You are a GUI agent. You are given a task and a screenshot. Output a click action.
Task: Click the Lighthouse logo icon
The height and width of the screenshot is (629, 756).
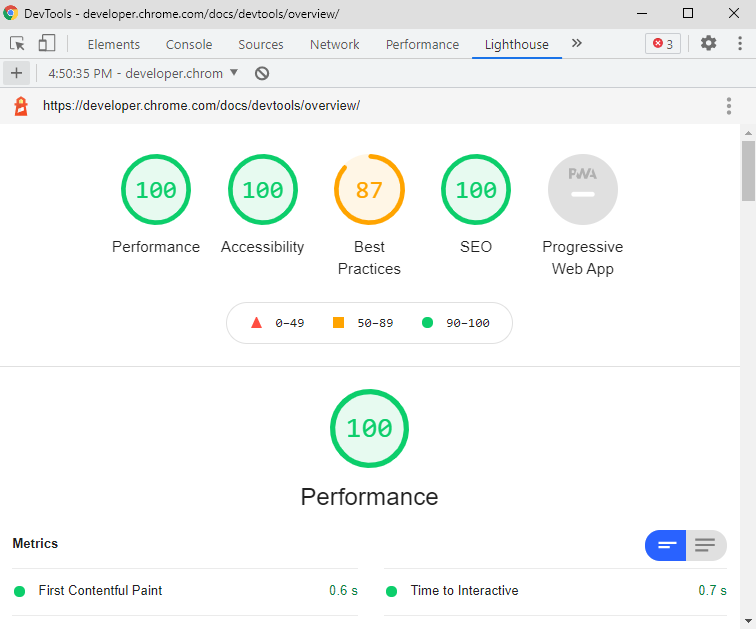pos(21,106)
